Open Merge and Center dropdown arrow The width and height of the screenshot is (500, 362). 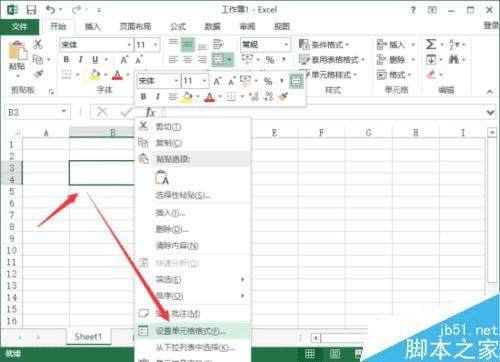click(x=229, y=60)
